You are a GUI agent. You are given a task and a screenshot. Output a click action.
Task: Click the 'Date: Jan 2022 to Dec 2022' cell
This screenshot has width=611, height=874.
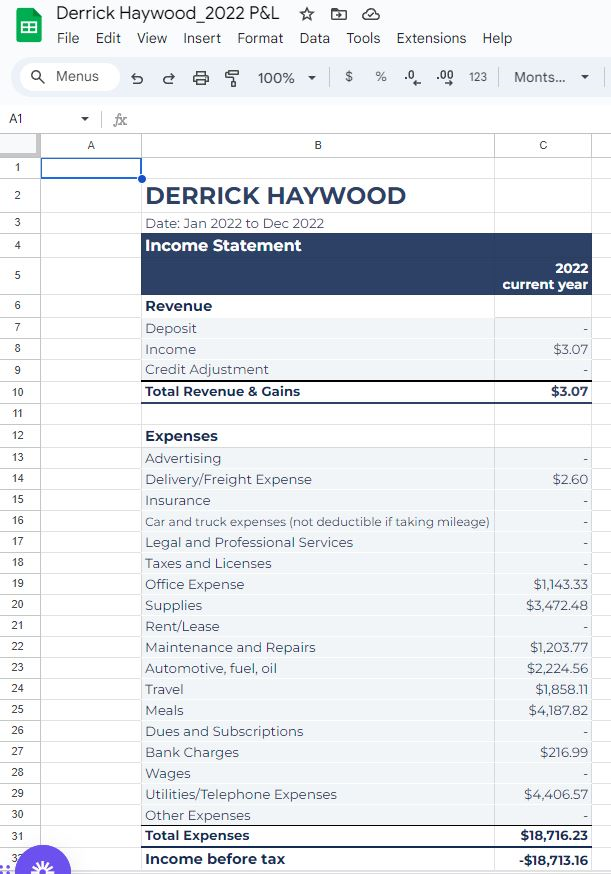[x=318, y=223]
